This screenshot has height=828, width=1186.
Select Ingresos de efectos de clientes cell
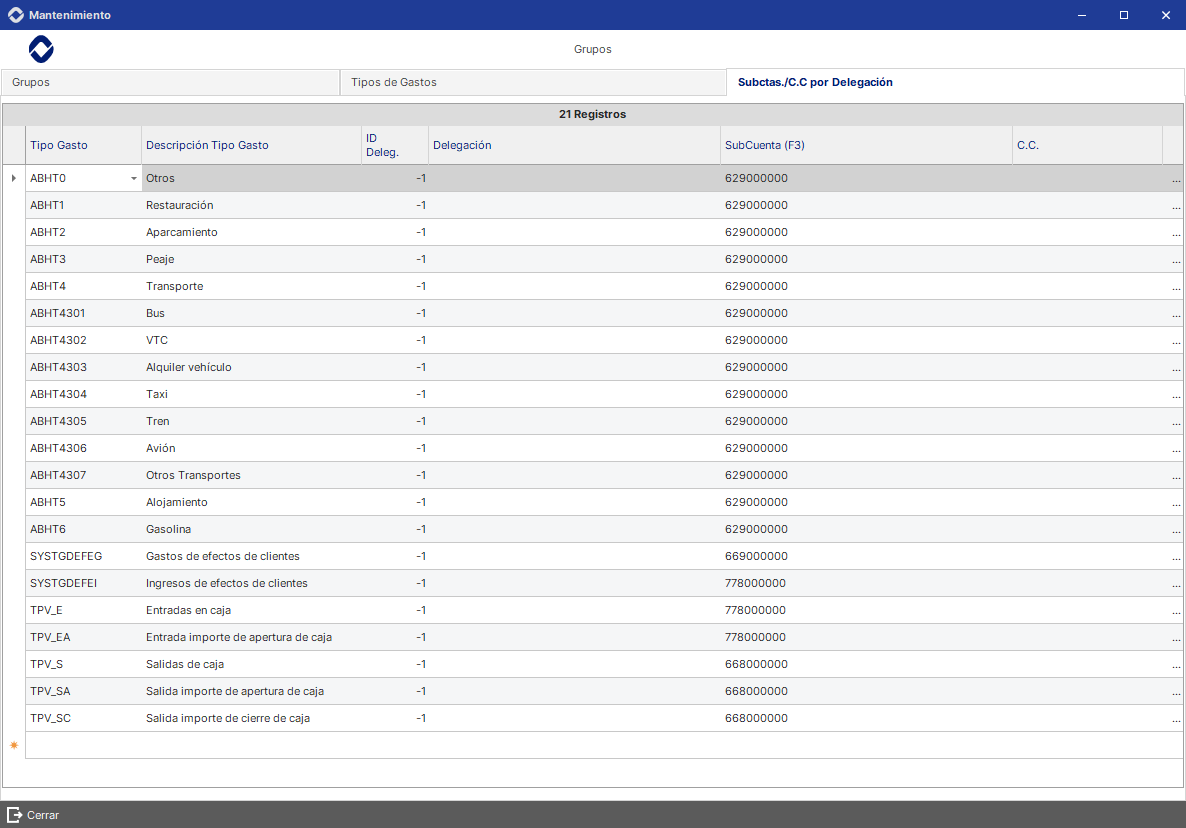point(251,584)
